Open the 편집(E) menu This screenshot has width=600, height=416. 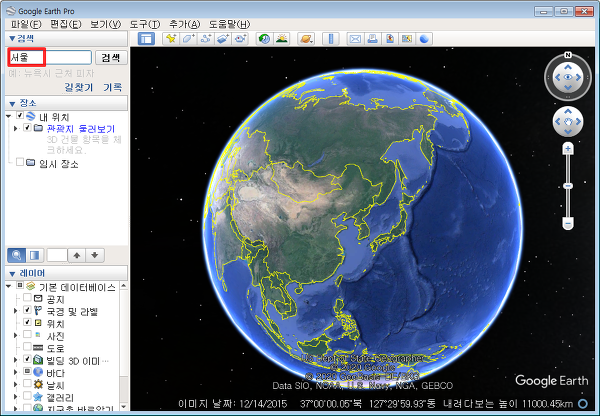[x=65, y=24]
